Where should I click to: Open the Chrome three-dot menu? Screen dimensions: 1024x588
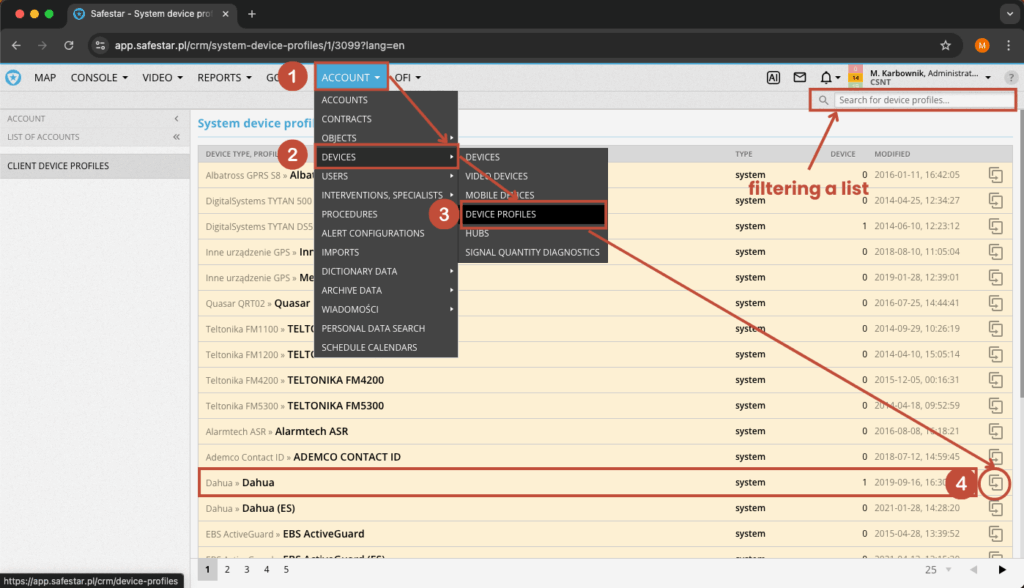click(1008, 45)
